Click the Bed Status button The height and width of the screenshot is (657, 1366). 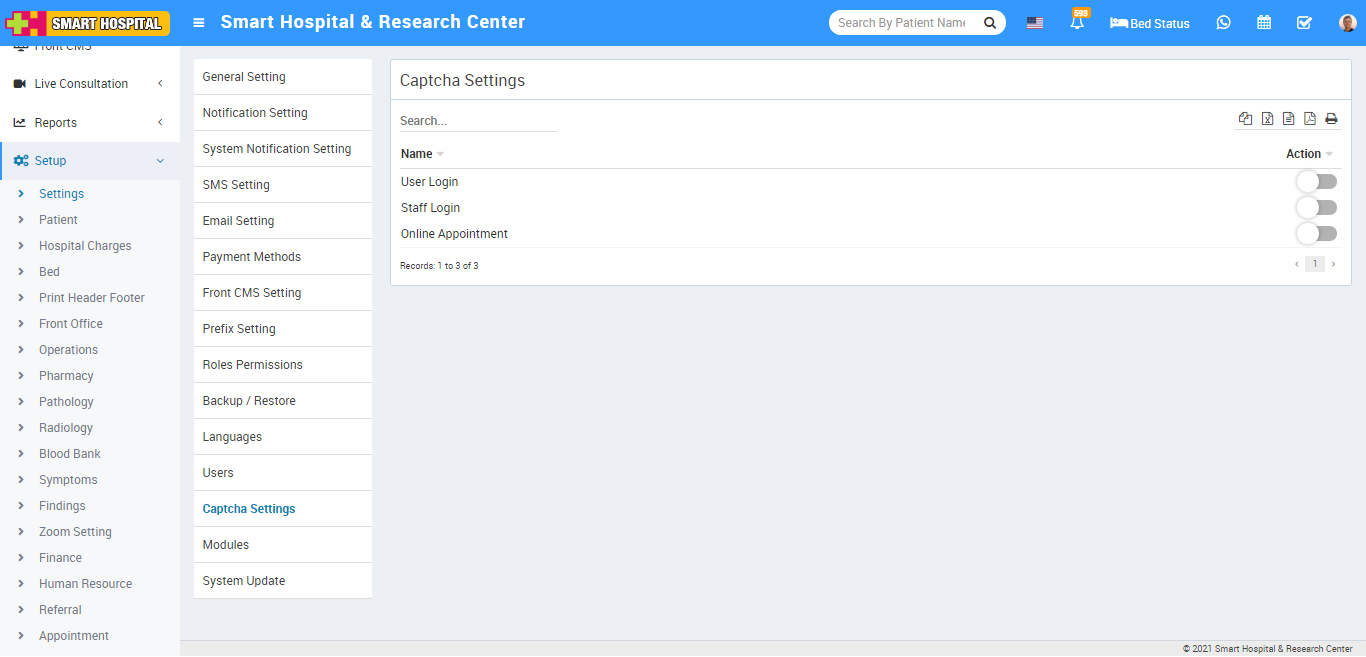point(1150,23)
